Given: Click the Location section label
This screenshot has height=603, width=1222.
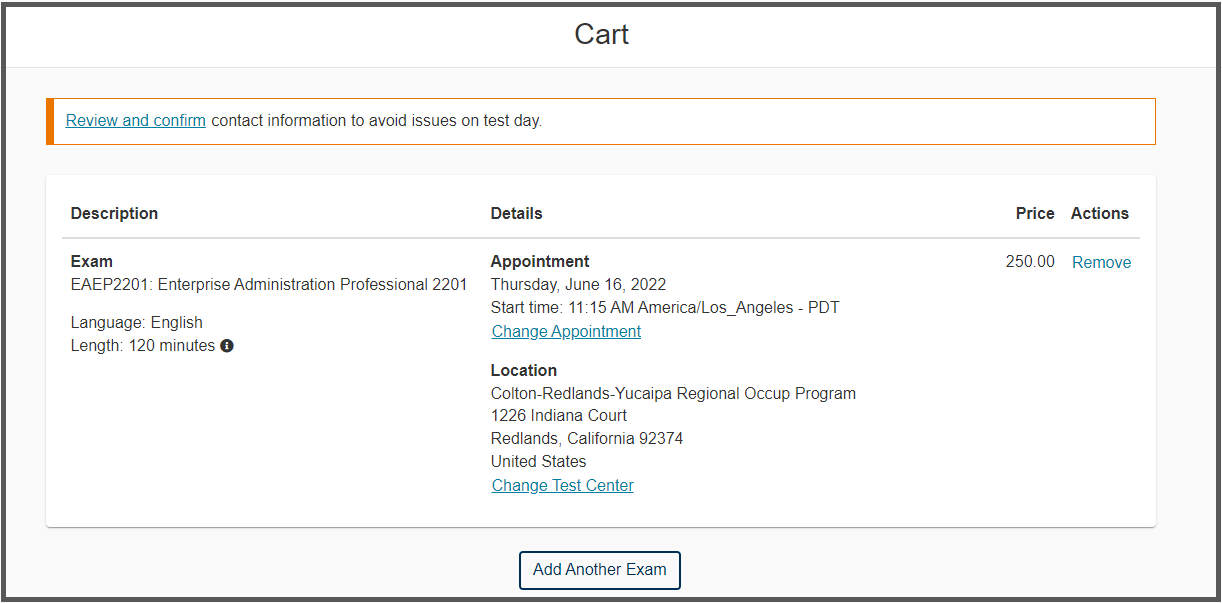Looking at the screenshot, I should (524, 371).
